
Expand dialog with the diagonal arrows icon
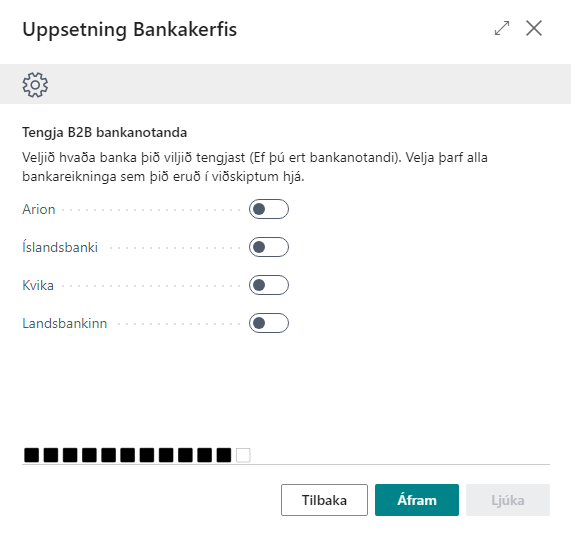[x=502, y=28]
